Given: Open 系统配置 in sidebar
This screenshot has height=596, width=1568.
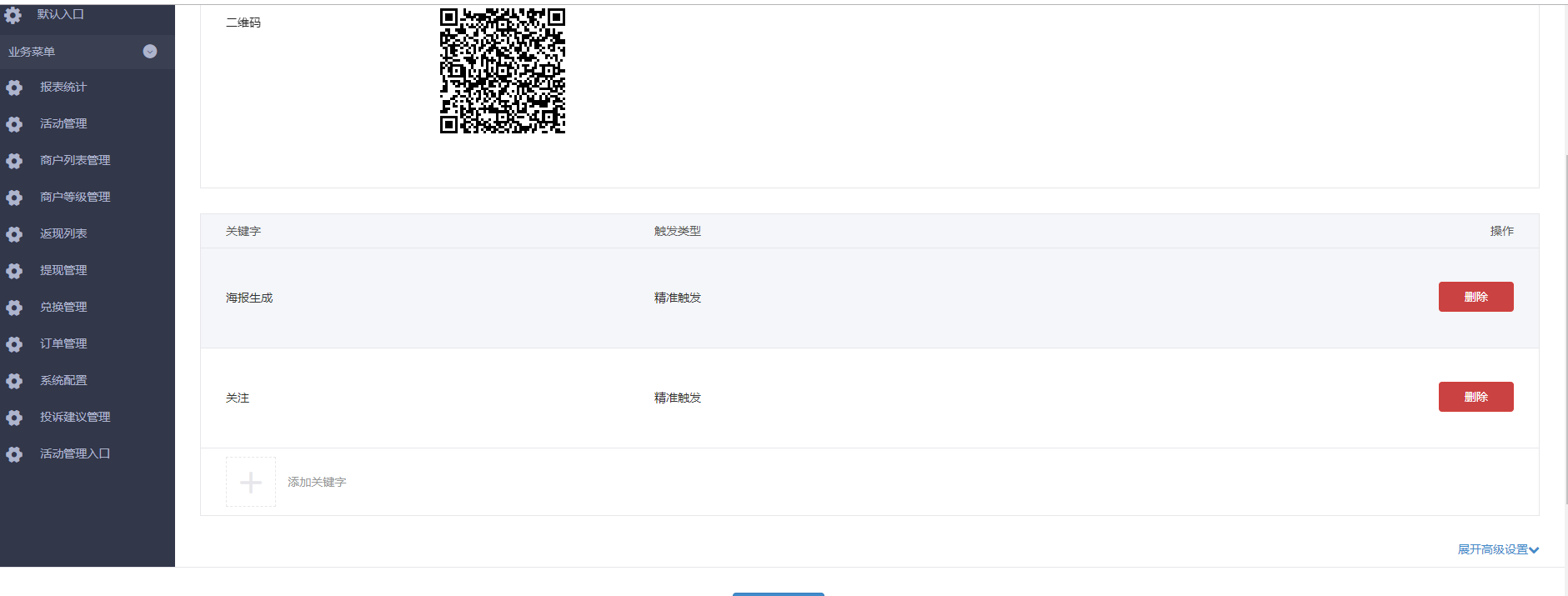Looking at the screenshot, I should 63,380.
